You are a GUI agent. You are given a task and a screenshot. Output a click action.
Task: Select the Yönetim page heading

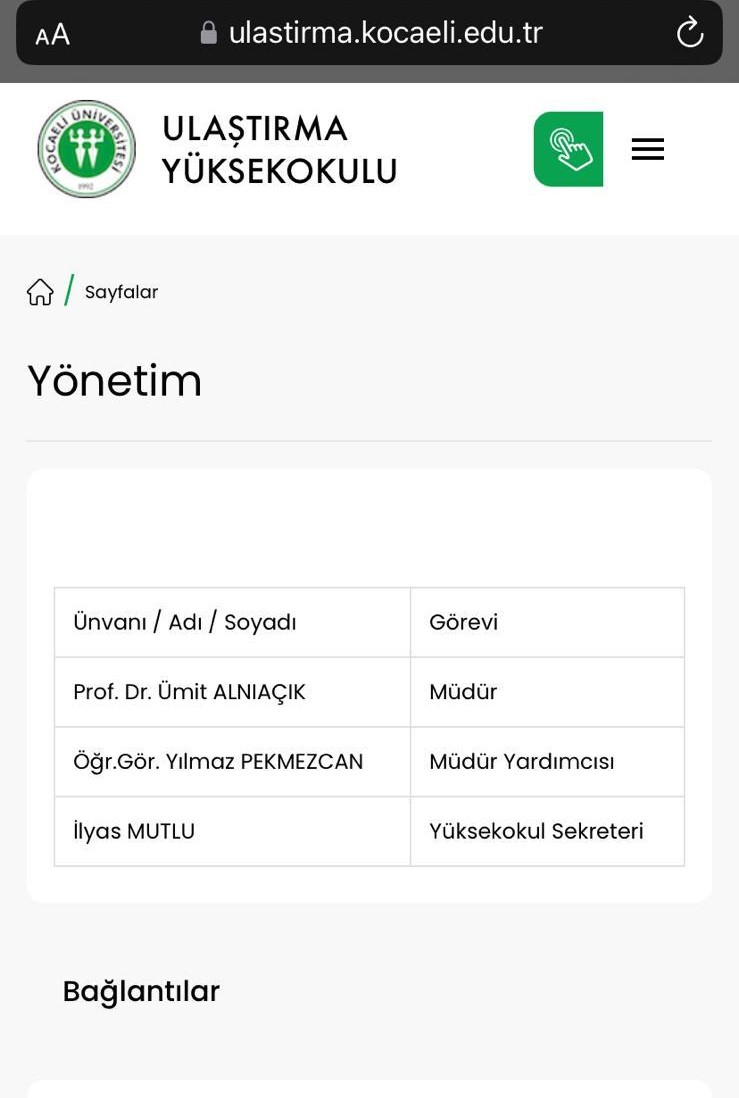pyautogui.click(x=114, y=381)
